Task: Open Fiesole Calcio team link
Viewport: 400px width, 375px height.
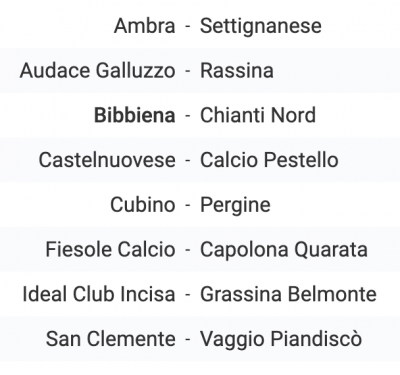Action: pyautogui.click(x=110, y=249)
